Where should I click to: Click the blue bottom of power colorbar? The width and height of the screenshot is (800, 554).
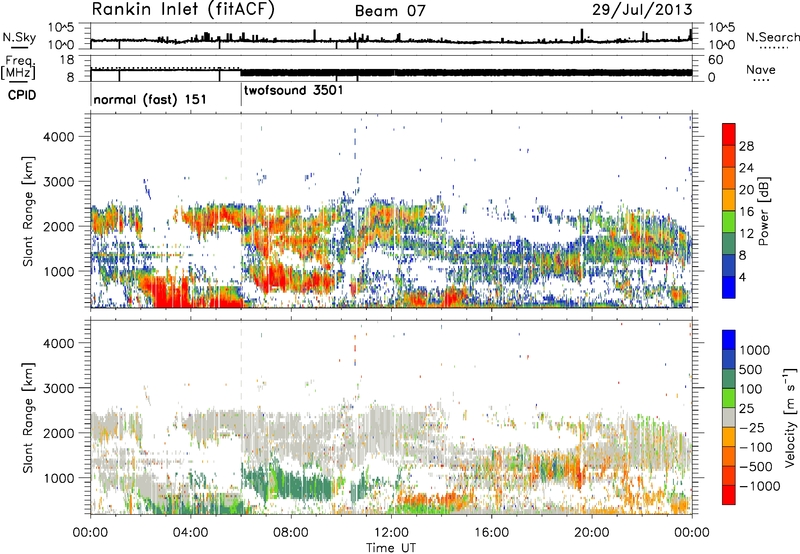(x=729, y=287)
